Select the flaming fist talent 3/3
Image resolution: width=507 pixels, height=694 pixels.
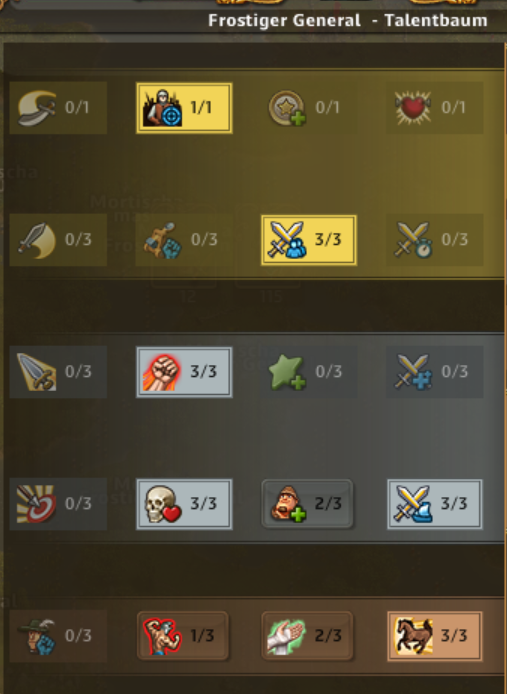[184, 371]
